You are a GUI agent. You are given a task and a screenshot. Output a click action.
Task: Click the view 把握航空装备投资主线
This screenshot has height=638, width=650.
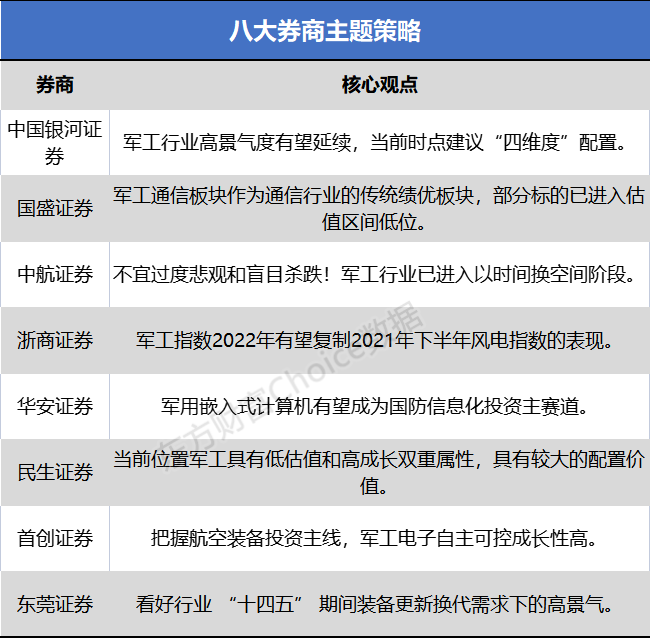point(380,539)
